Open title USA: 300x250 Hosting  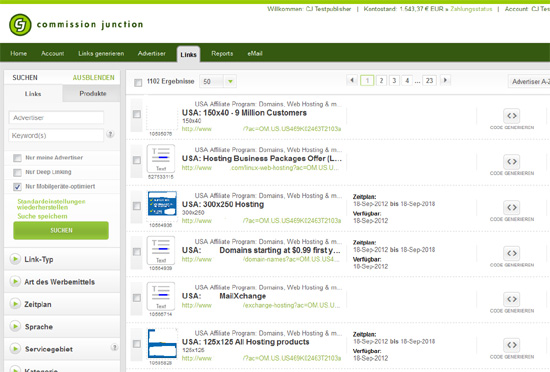click(223, 204)
